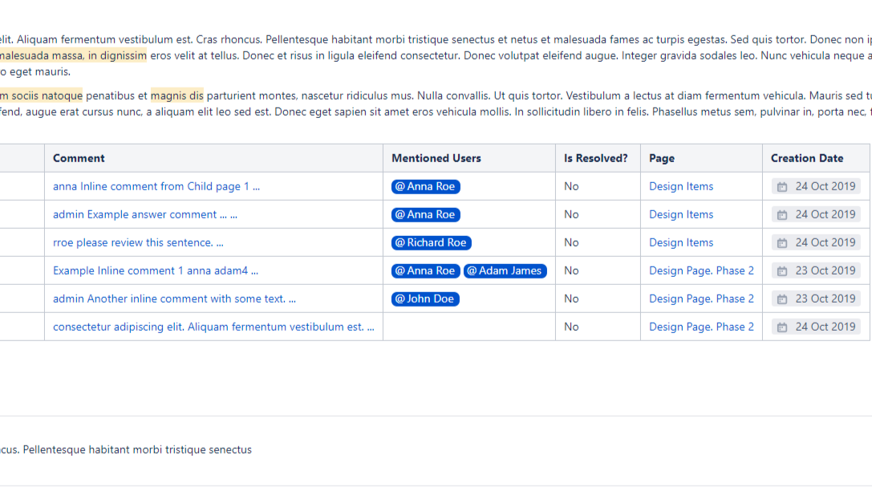The width and height of the screenshot is (872, 496).
Task: Open 'admin Another inline comment with some text' link
Action: click(x=174, y=299)
